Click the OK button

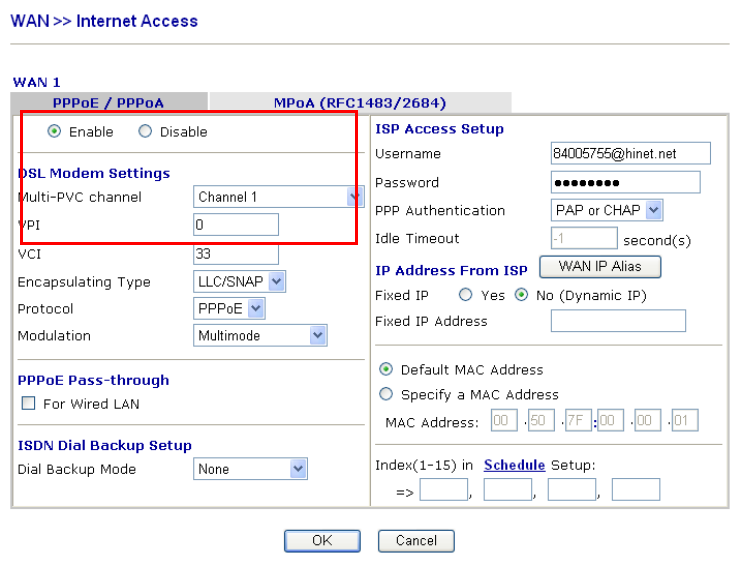(x=321, y=541)
